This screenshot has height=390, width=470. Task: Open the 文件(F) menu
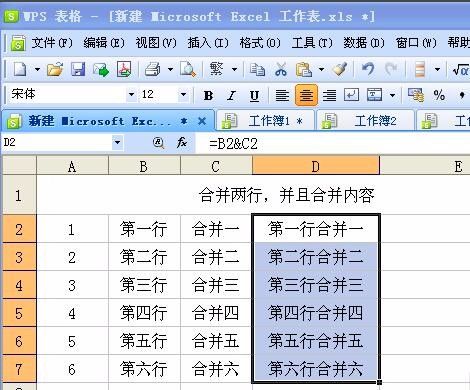(x=52, y=43)
